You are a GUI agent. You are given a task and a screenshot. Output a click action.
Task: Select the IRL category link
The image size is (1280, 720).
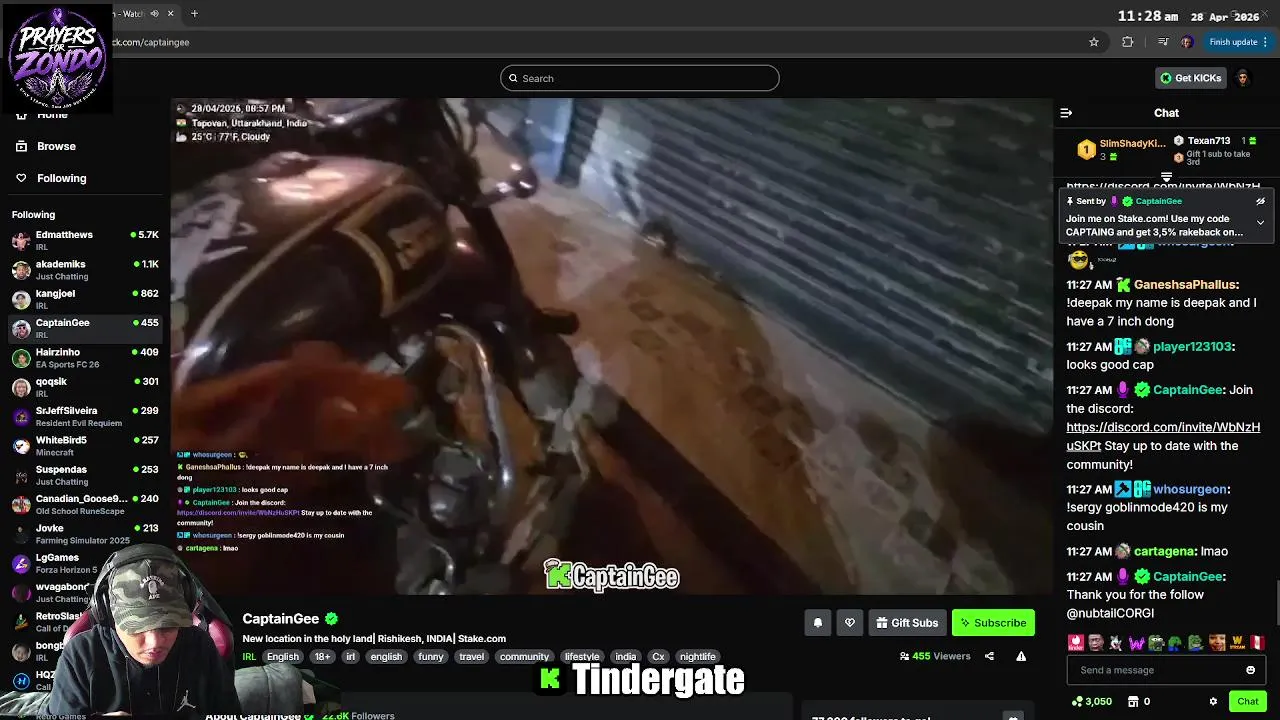(249, 657)
